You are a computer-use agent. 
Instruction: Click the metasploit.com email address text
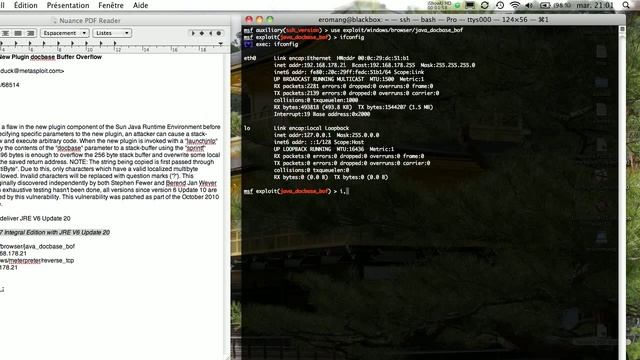31,71
